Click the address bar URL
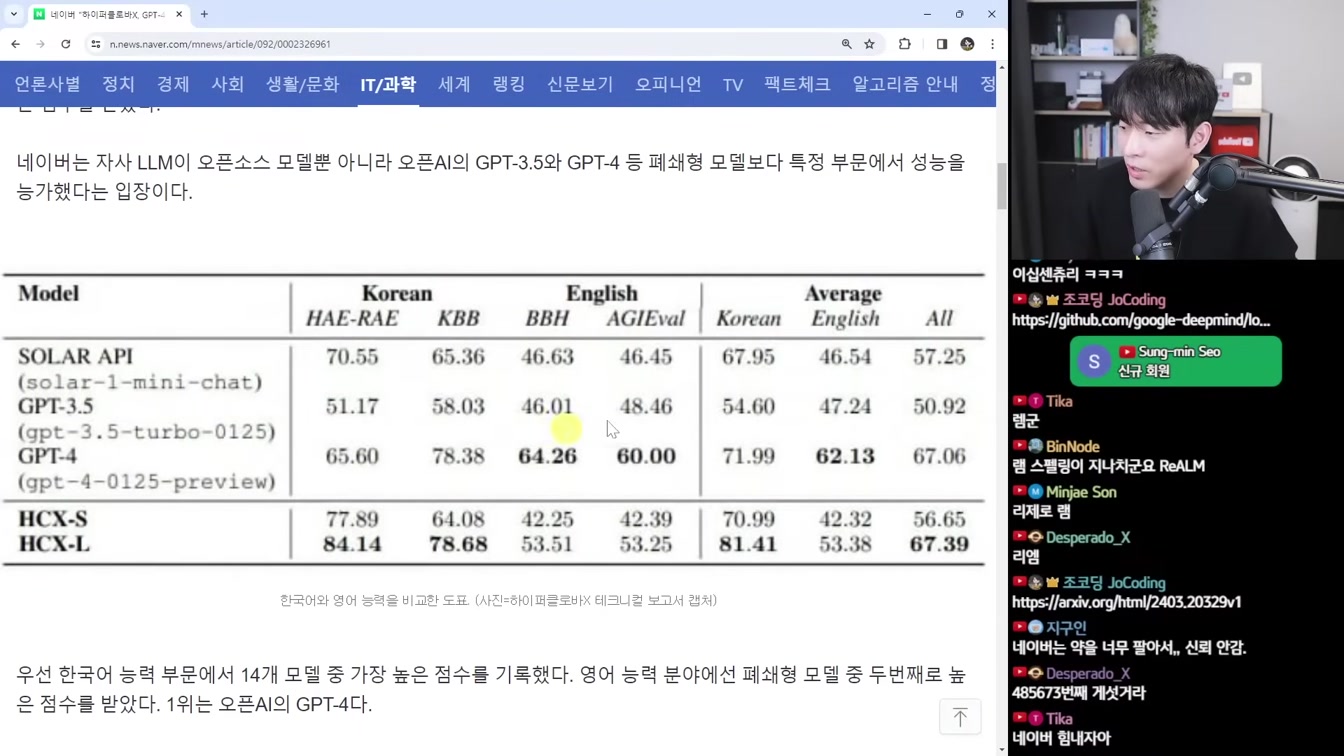The height and width of the screenshot is (756, 1344). (220, 44)
